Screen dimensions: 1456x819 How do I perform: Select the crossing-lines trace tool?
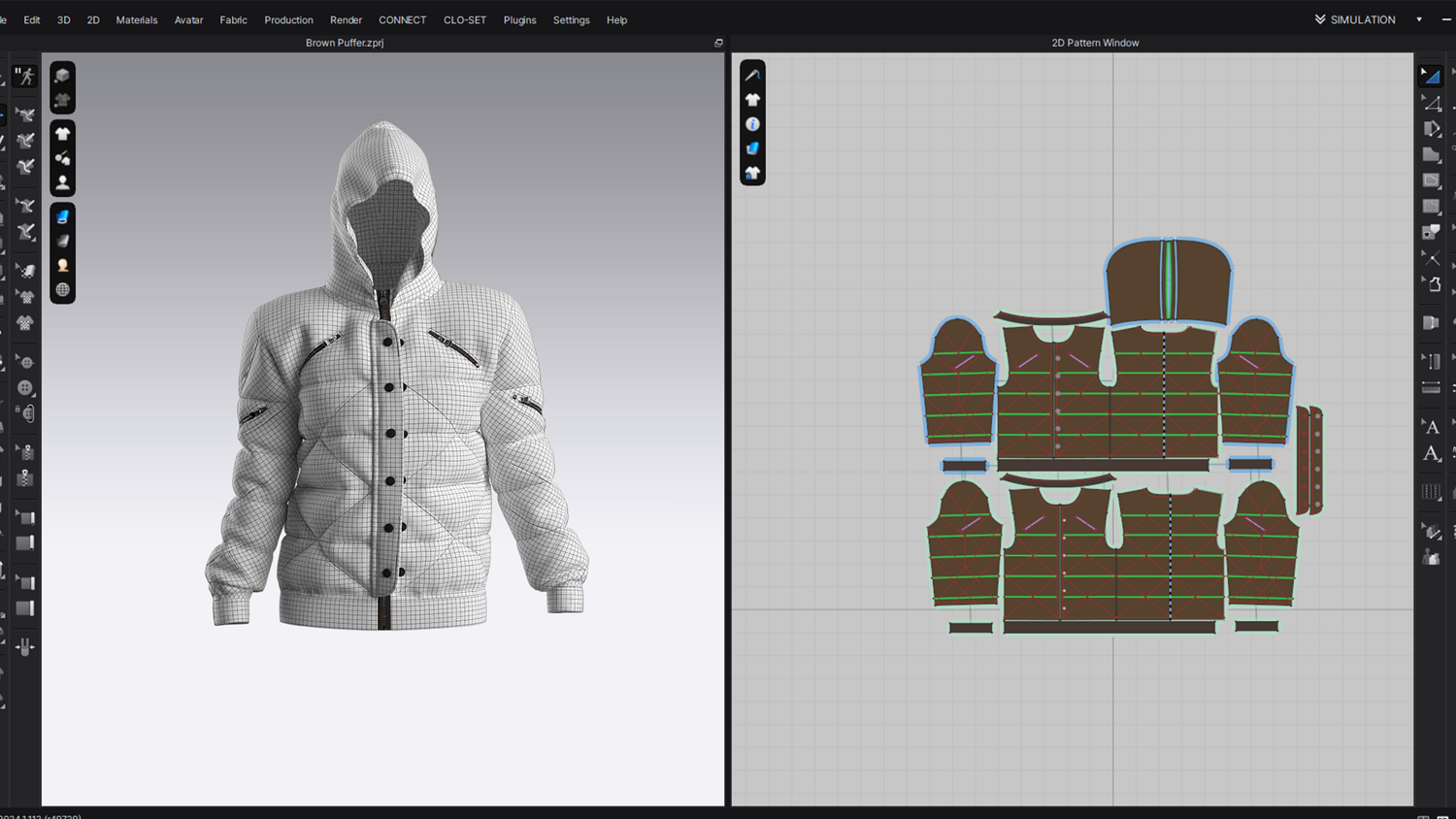pos(1431,258)
